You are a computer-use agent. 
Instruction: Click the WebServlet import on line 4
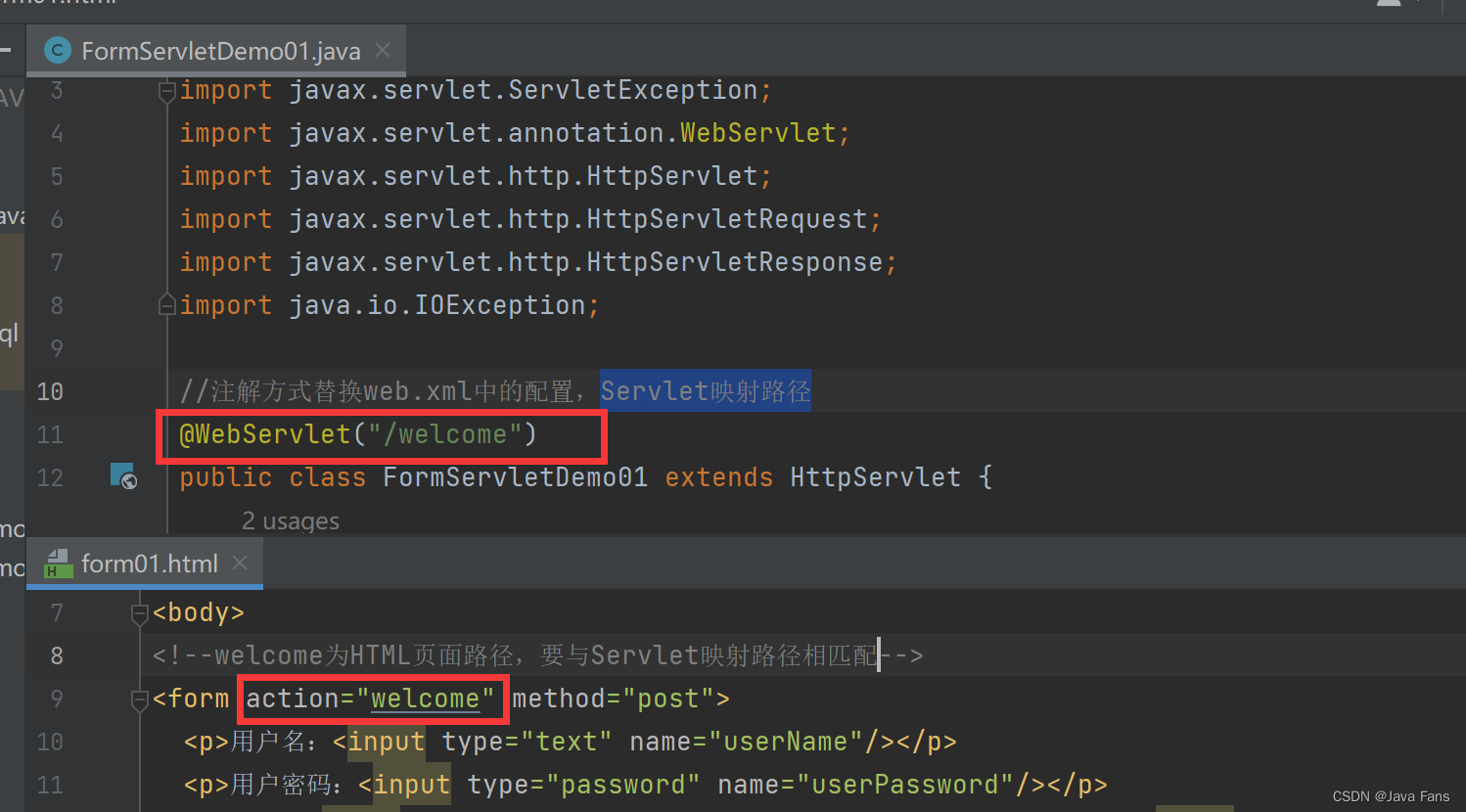[x=758, y=133]
